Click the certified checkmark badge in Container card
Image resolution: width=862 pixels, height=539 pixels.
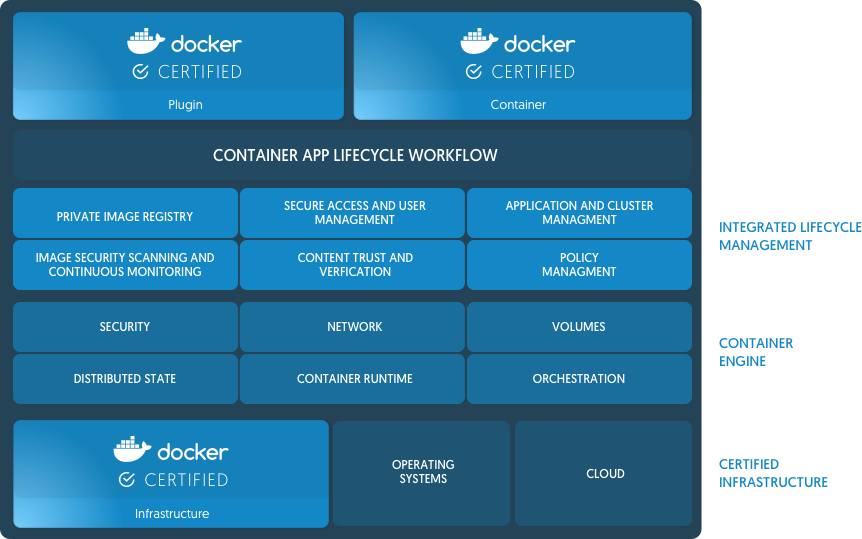point(474,72)
